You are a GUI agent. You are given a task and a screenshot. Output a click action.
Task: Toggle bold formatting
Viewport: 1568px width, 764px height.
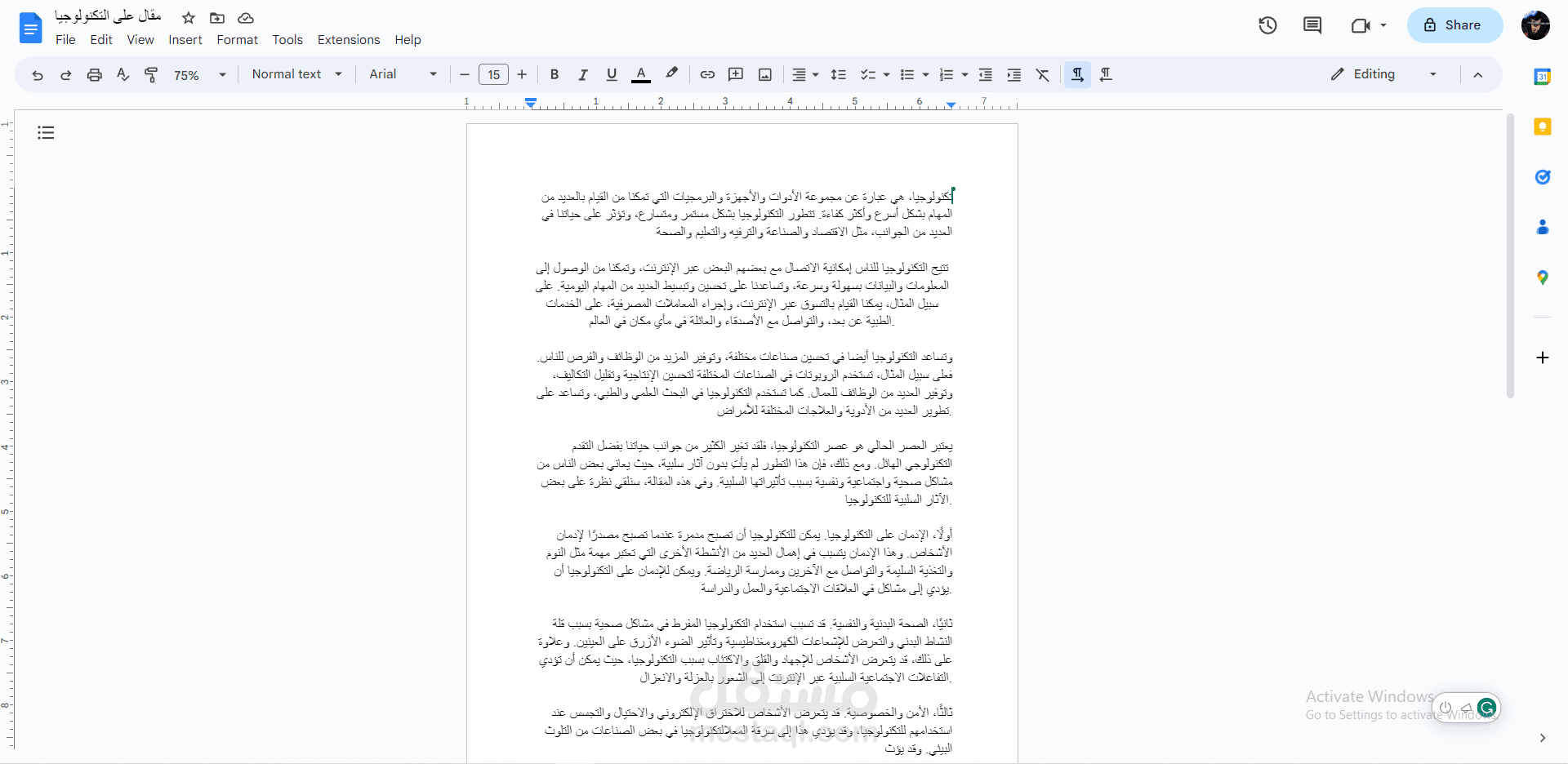click(x=555, y=74)
